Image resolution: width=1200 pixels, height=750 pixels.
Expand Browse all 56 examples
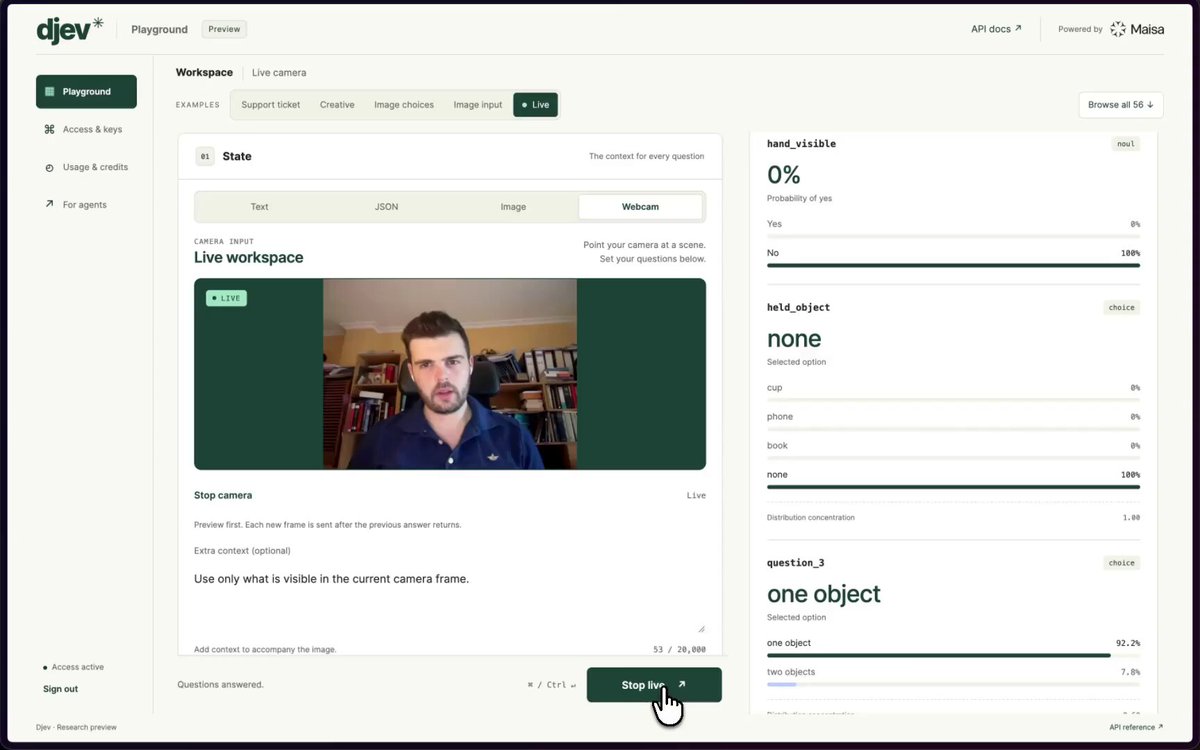pos(1120,104)
